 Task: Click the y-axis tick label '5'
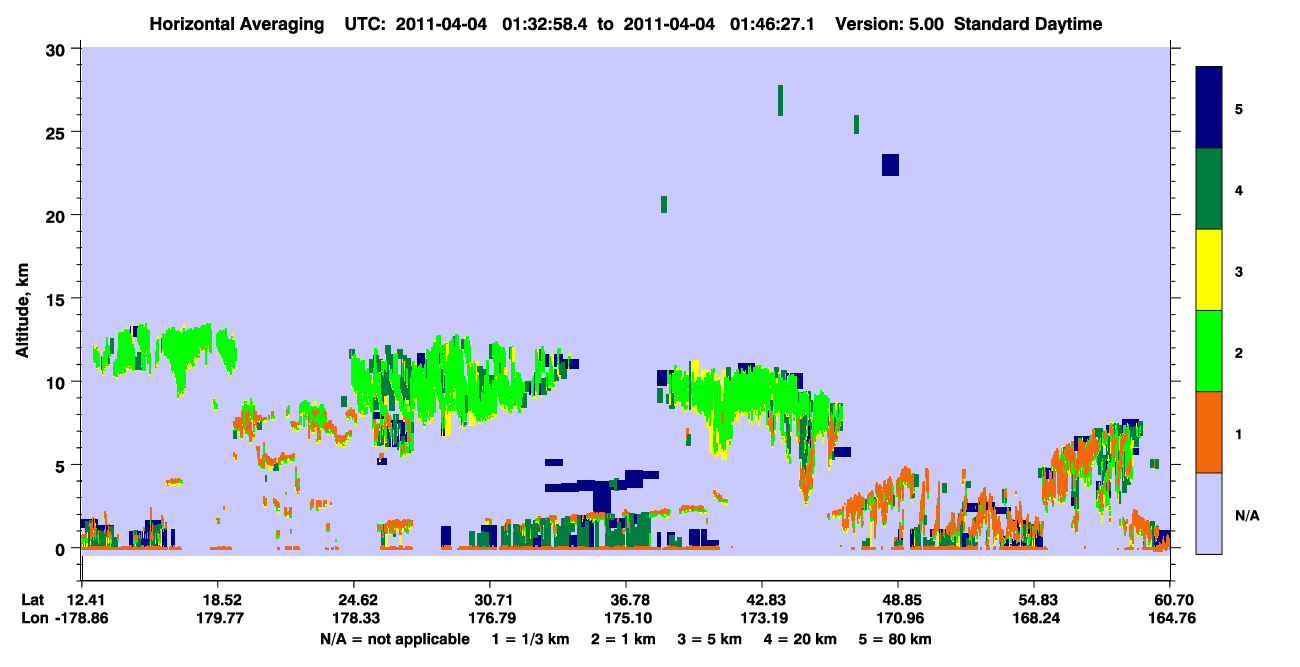(62, 466)
